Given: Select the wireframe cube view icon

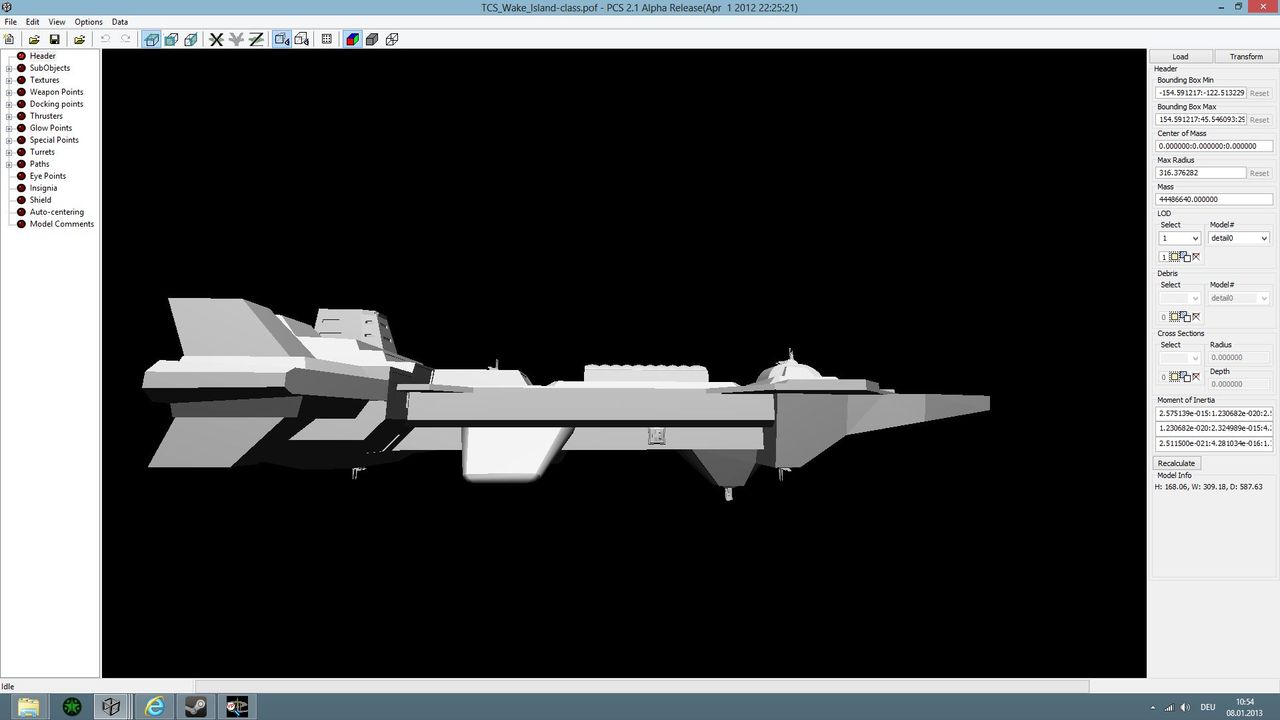Looking at the screenshot, I should click(392, 39).
